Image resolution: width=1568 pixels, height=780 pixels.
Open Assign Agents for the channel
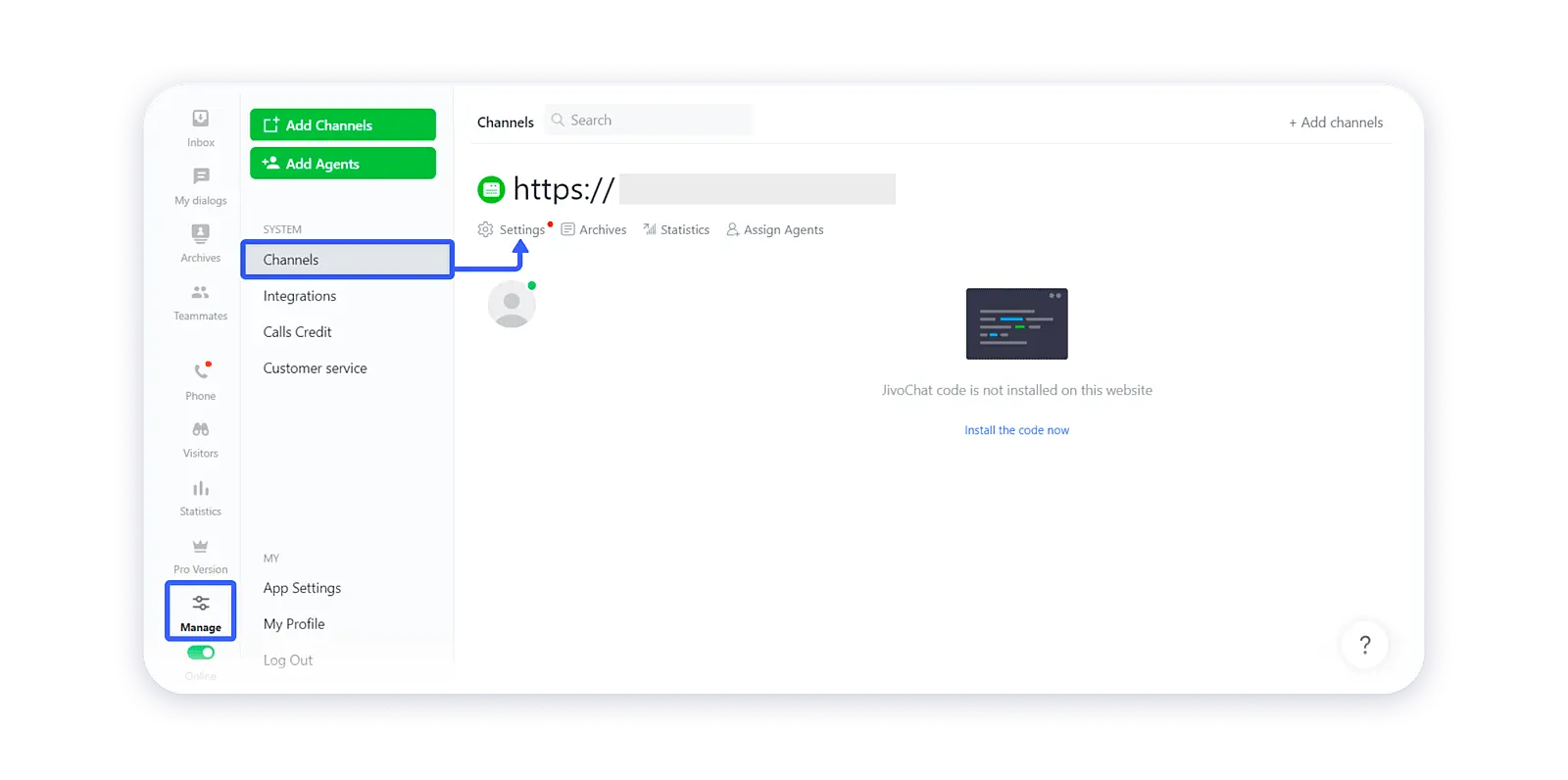(774, 229)
